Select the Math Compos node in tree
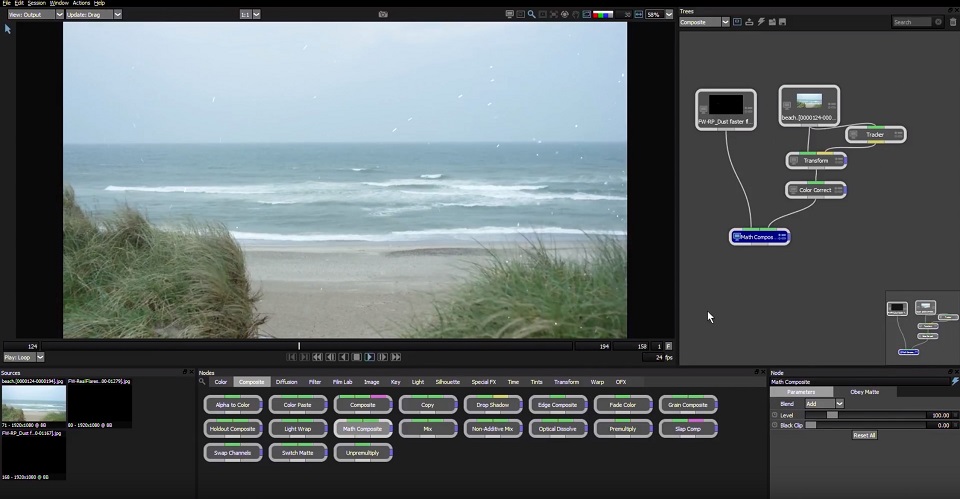 [759, 237]
